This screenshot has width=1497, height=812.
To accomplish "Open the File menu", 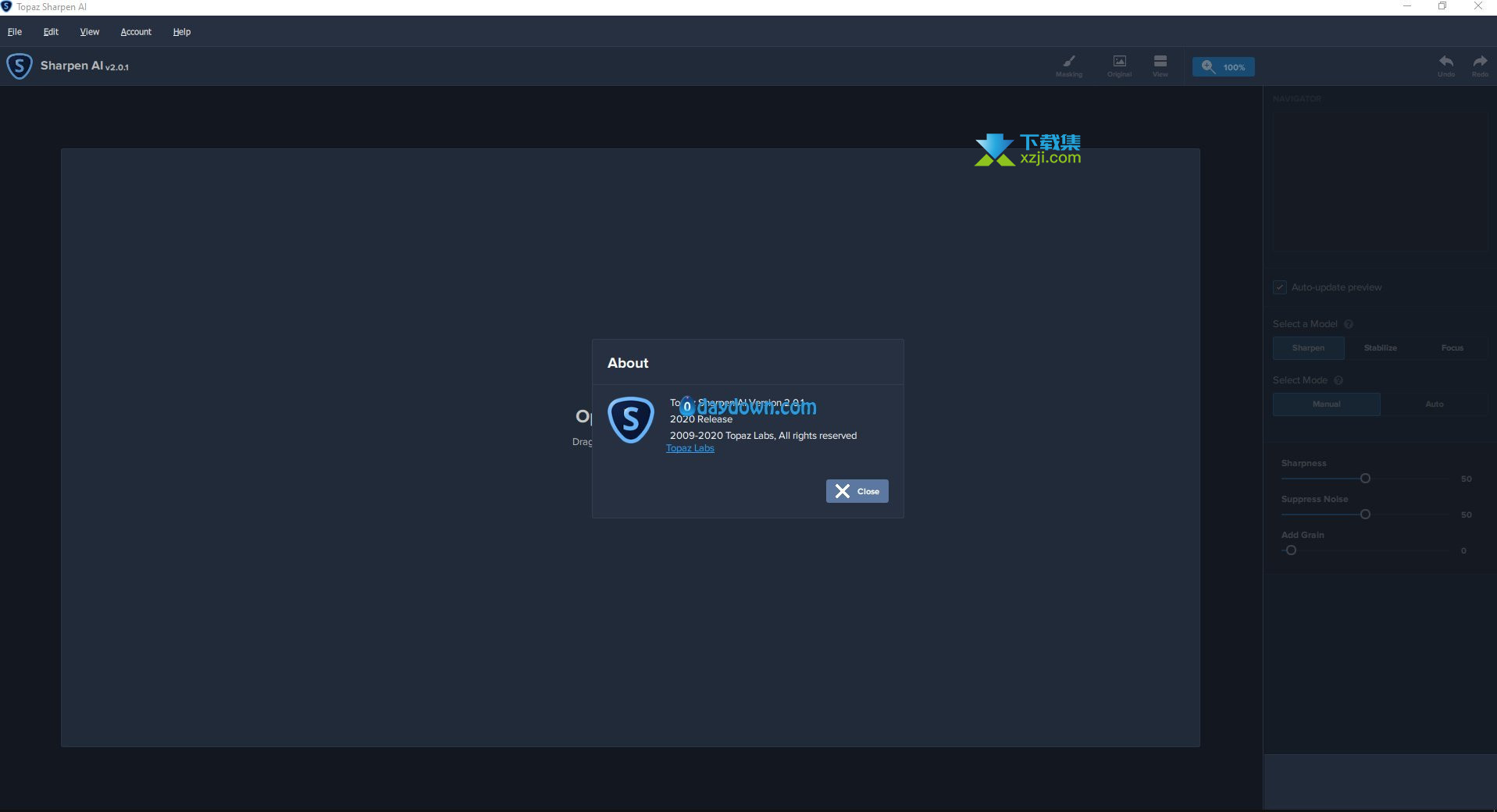I will coord(15,32).
